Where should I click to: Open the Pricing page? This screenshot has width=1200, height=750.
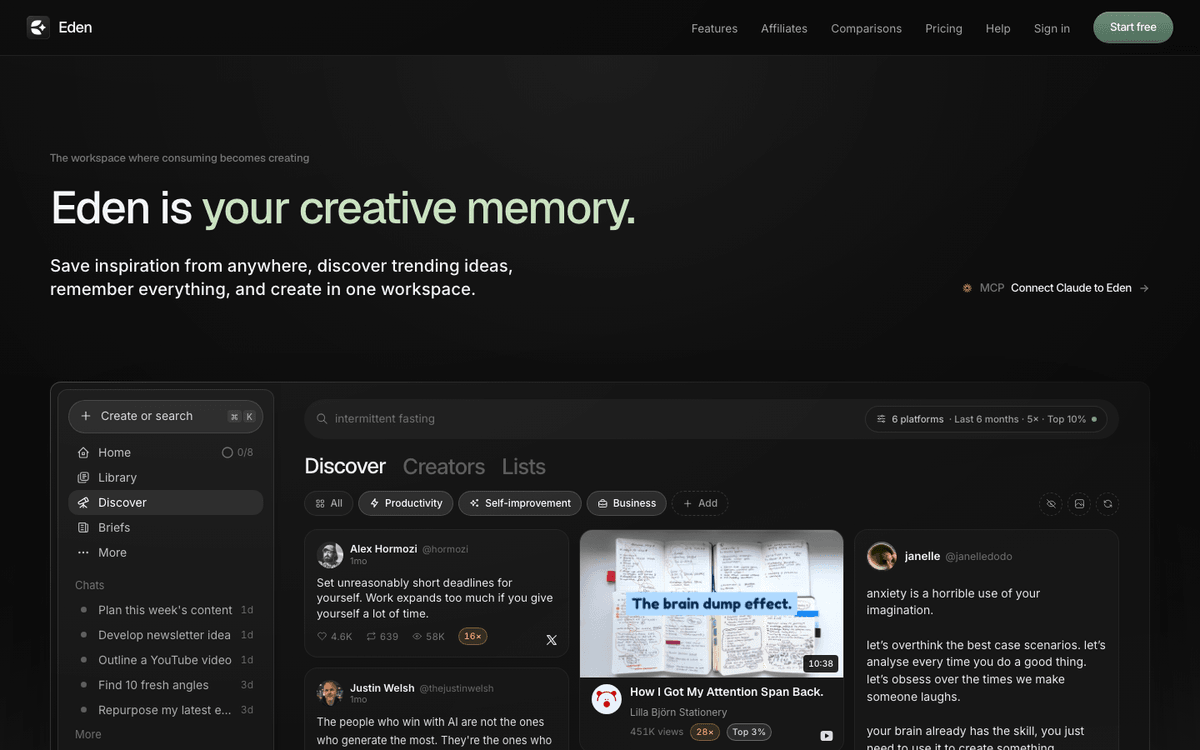pyautogui.click(x=943, y=28)
